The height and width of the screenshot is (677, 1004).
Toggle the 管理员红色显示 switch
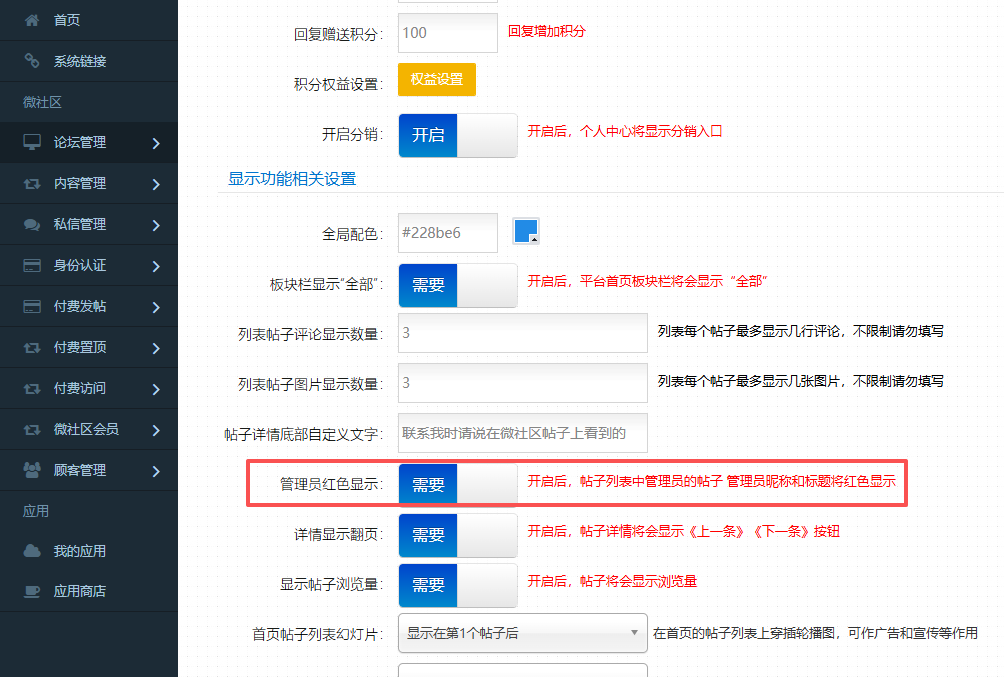pos(457,485)
